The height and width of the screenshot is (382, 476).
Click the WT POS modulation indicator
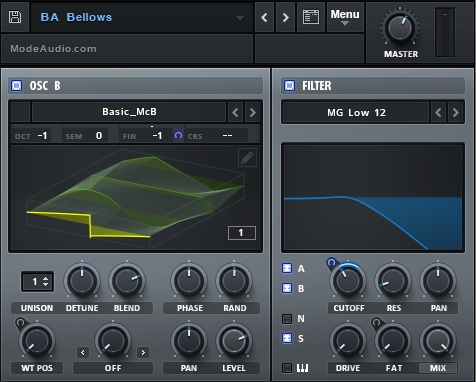tap(20, 323)
